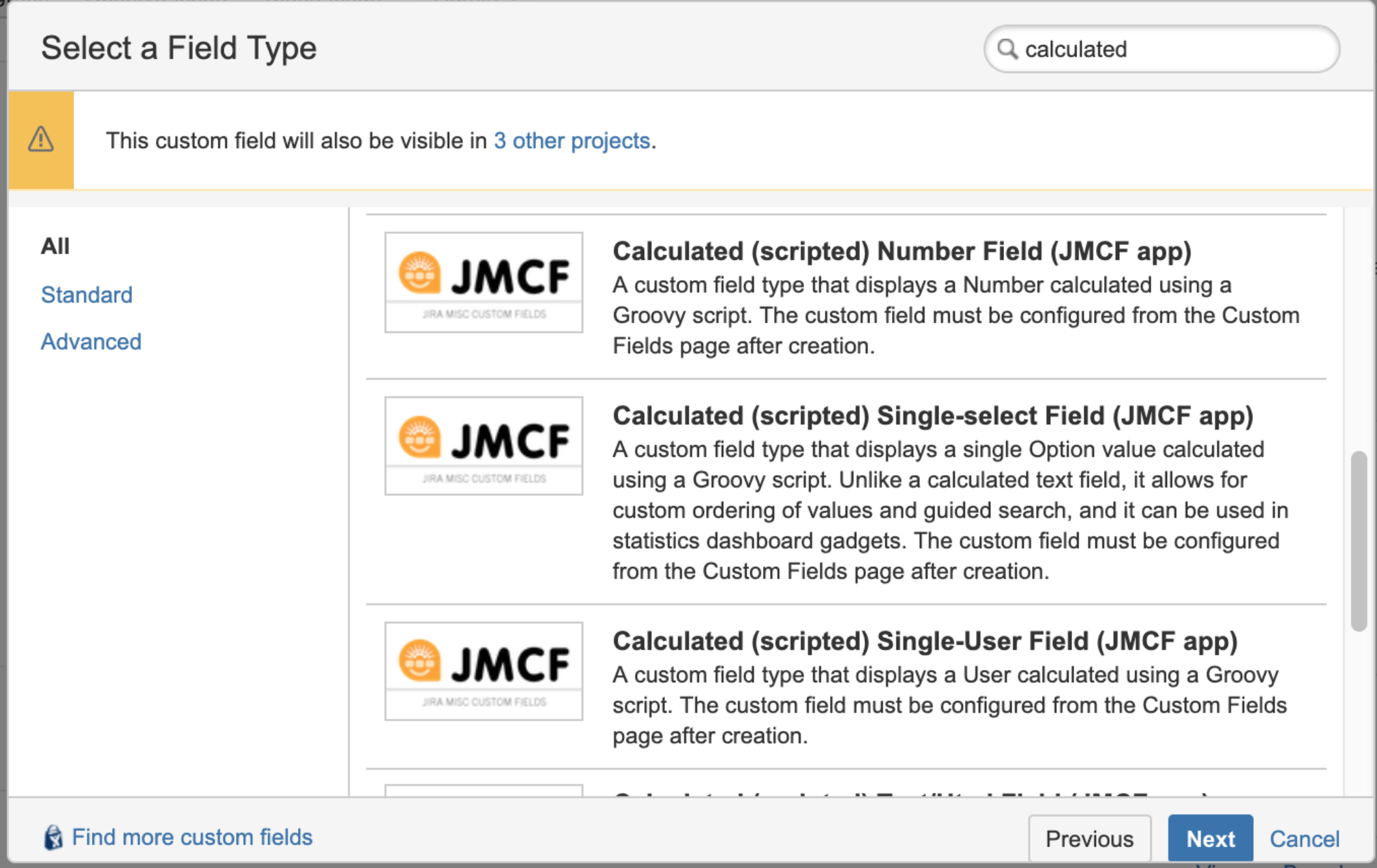Choose Calculated (scripted) Single-select Field title
This screenshot has width=1377, height=868.
coord(932,416)
